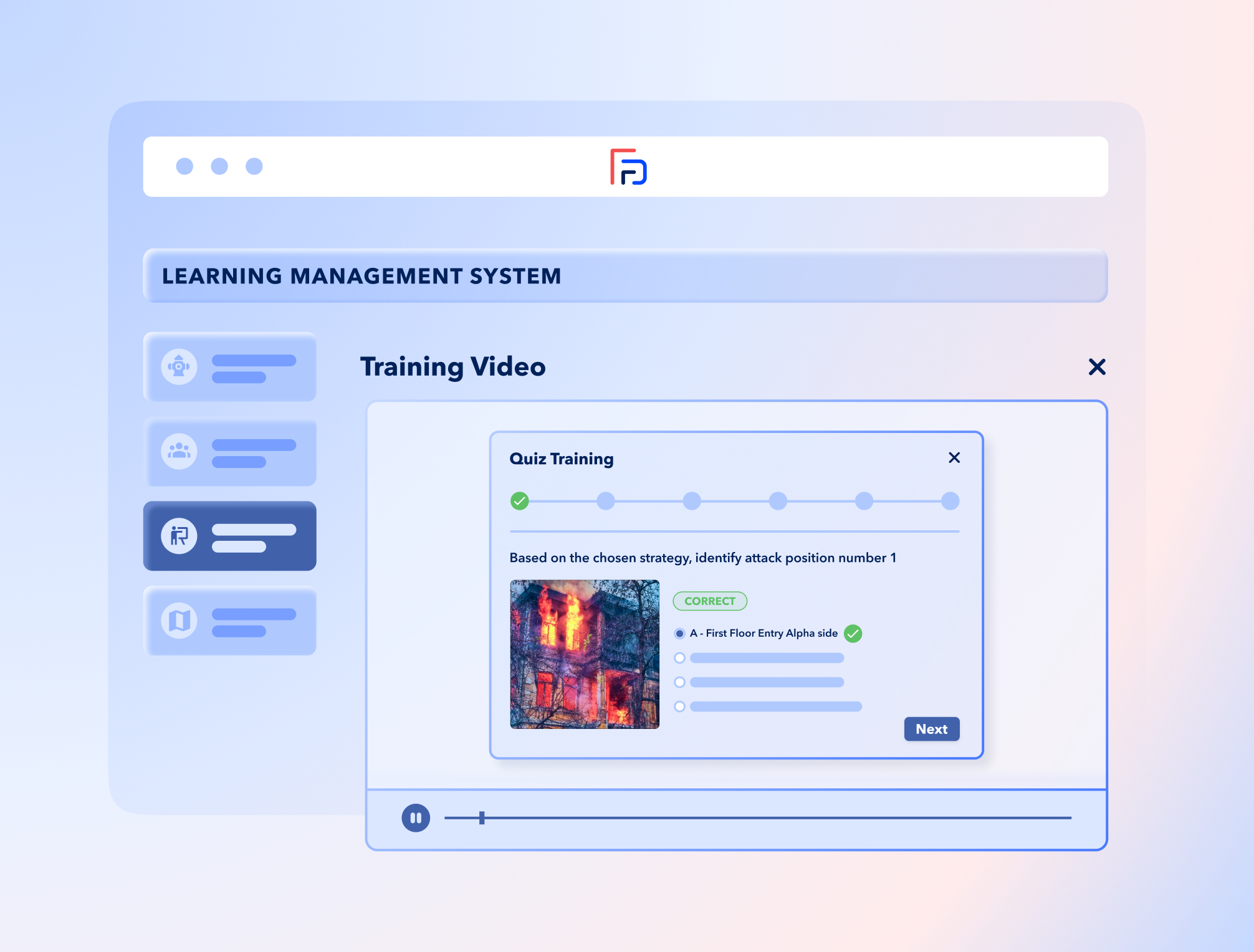The height and width of the screenshot is (952, 1254).
Task: Open the map sidebar icon
Action: pyautogui.click(x=179, y=621)
